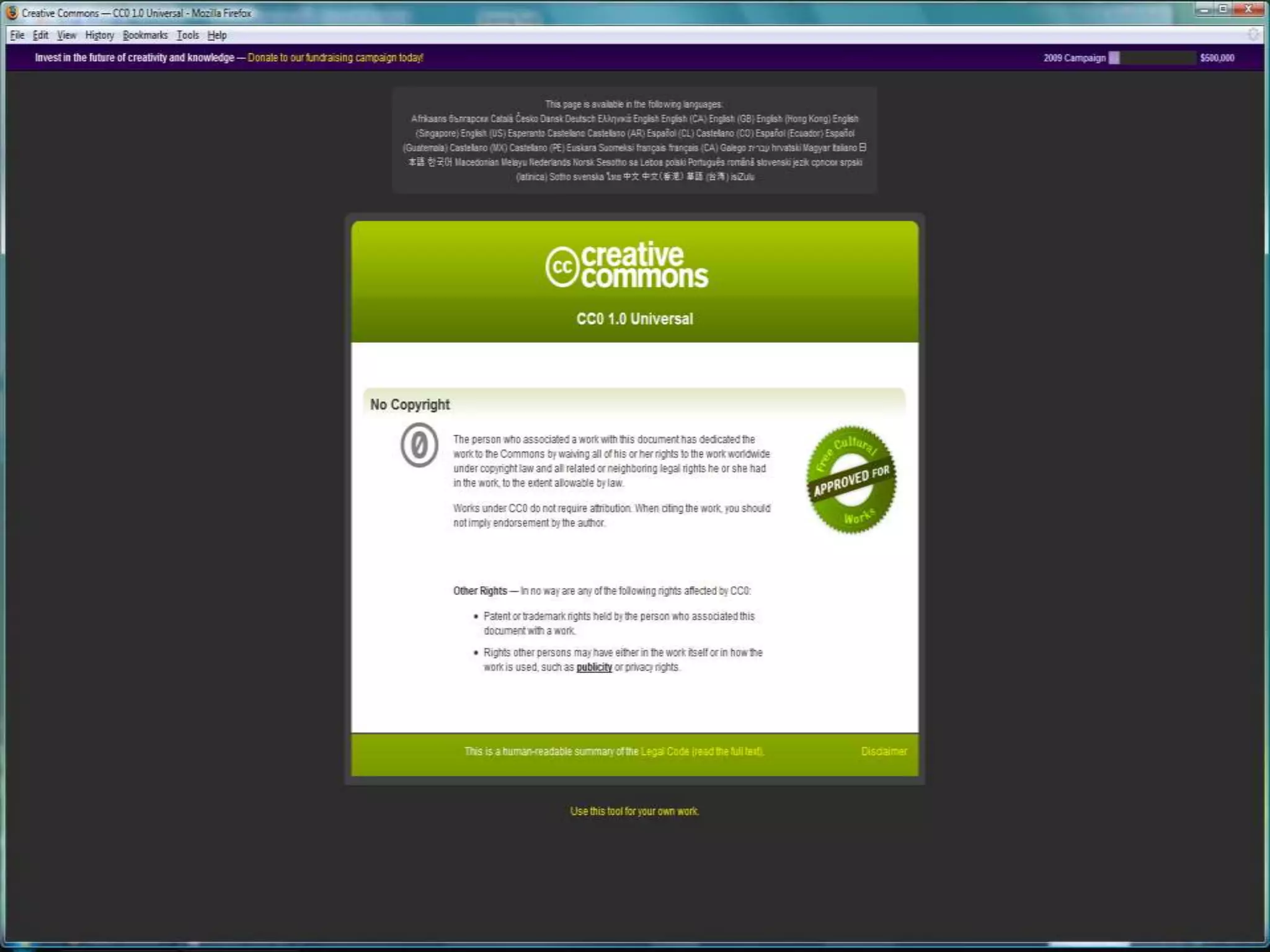This screenshot has width=1270, height=952.
Task: Open the History menu
Action: point(99,35)
